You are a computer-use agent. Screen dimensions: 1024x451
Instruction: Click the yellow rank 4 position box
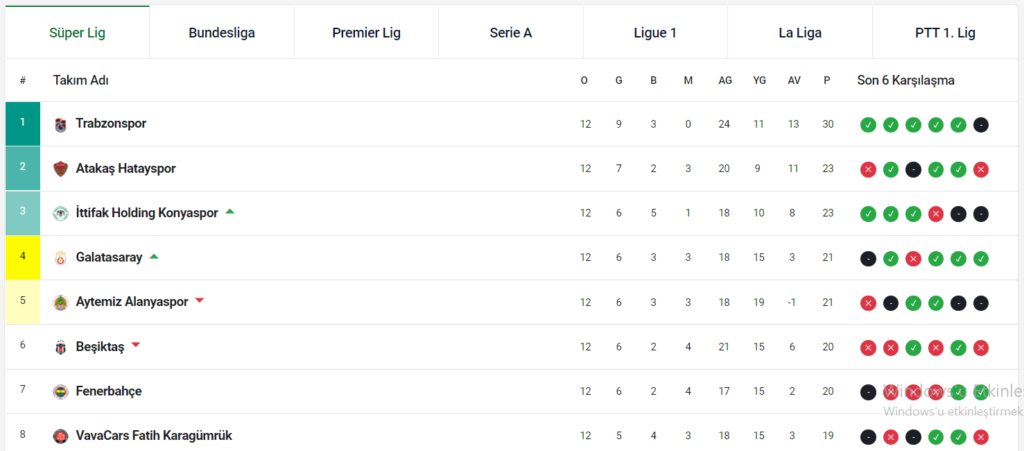[x=23, y=258]
